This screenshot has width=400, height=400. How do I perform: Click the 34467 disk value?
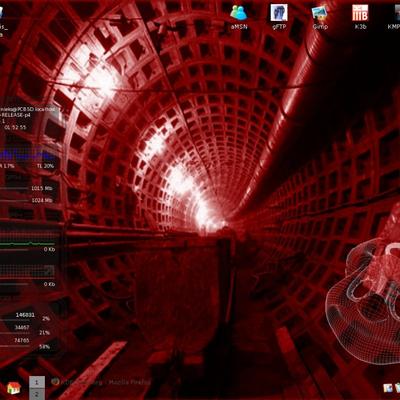22,328
